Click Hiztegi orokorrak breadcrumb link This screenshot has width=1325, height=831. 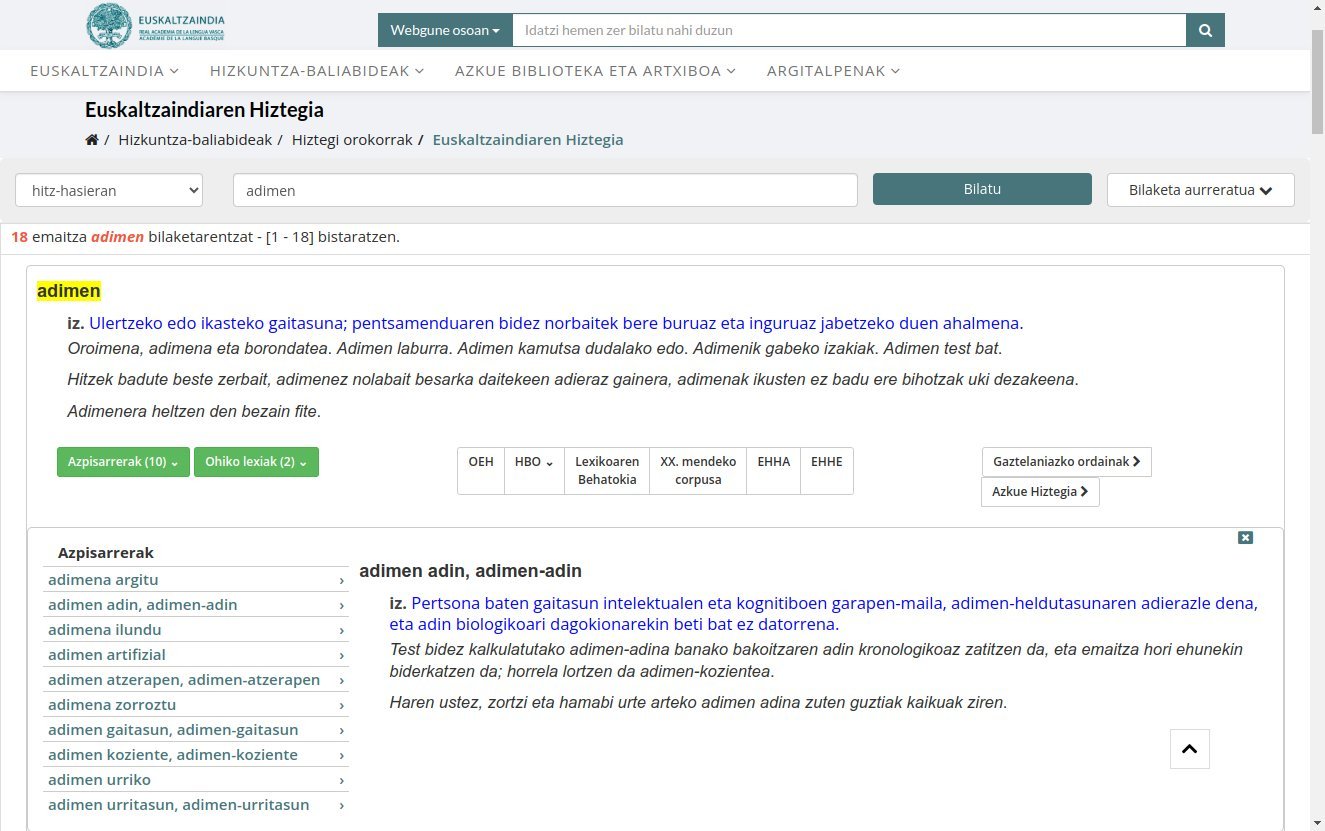pos(352,140)
